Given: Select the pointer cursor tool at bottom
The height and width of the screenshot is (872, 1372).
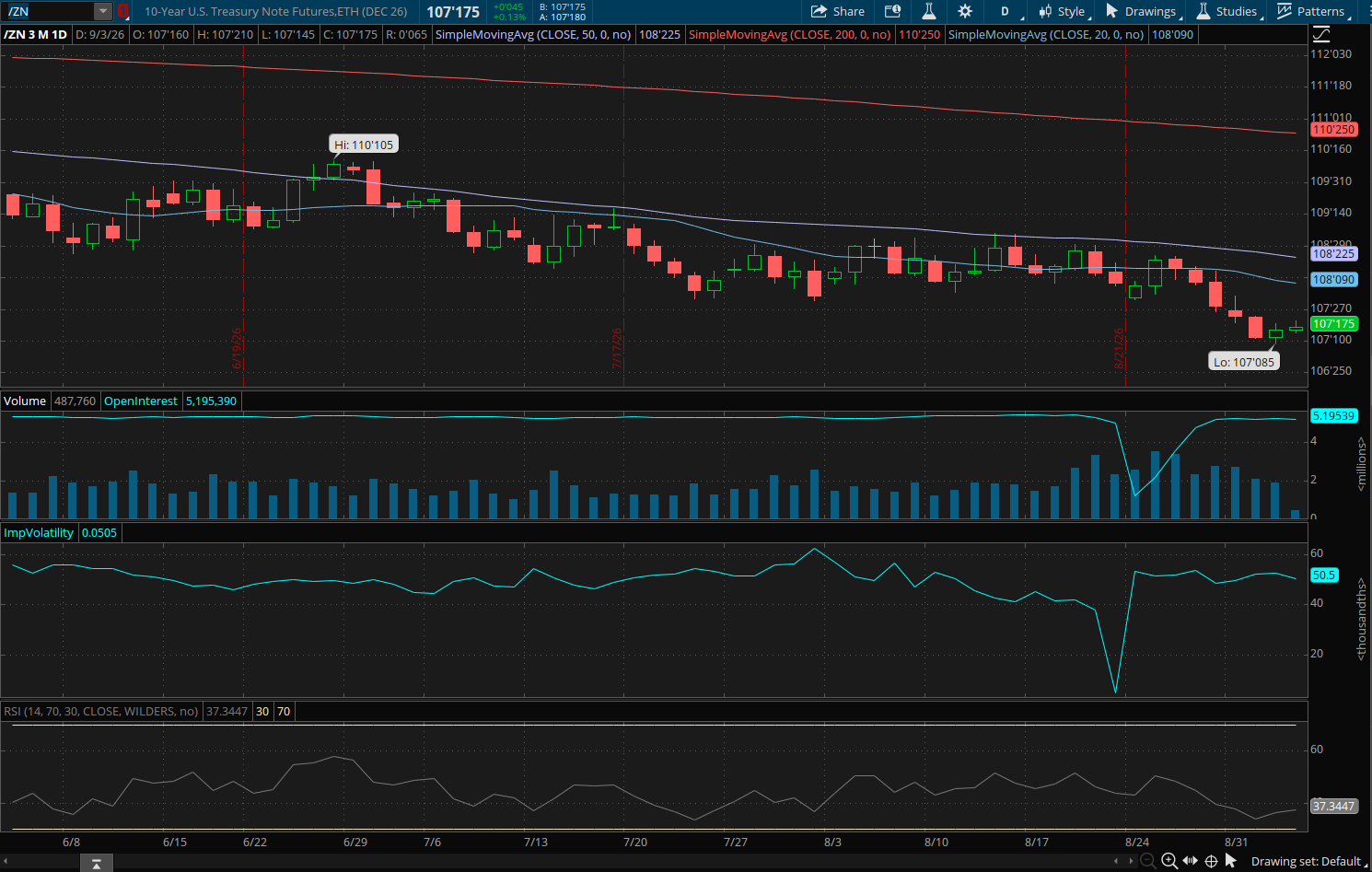Looking at the screenshot, I should [1231, 861].
